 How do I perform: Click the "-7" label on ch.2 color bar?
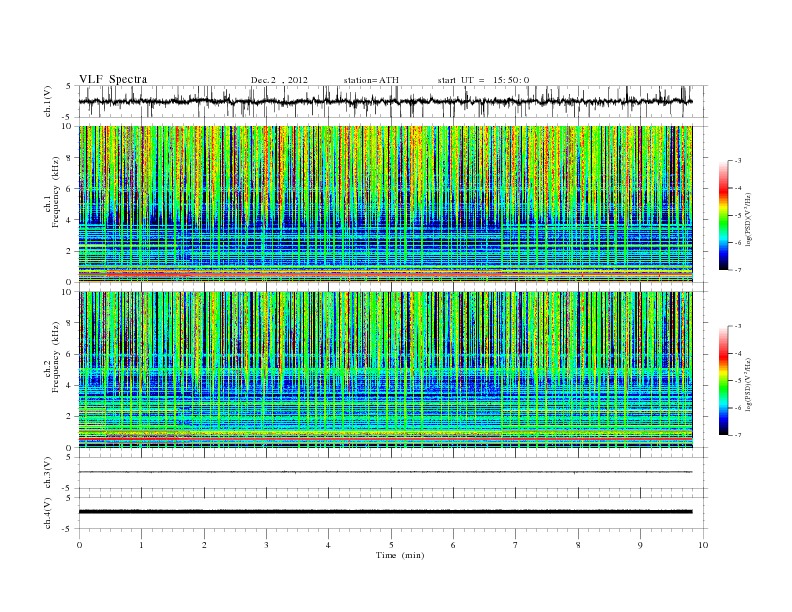(x=738, y=435)
